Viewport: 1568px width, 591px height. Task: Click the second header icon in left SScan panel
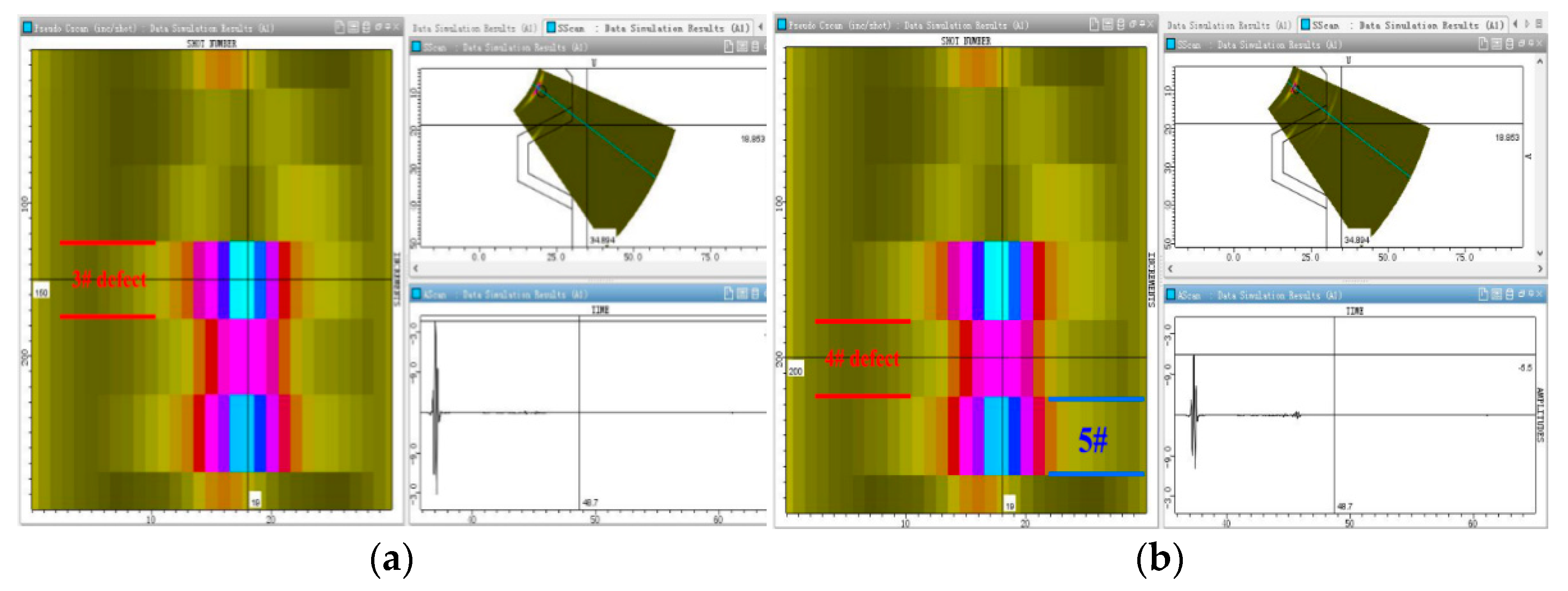(742, 47)
